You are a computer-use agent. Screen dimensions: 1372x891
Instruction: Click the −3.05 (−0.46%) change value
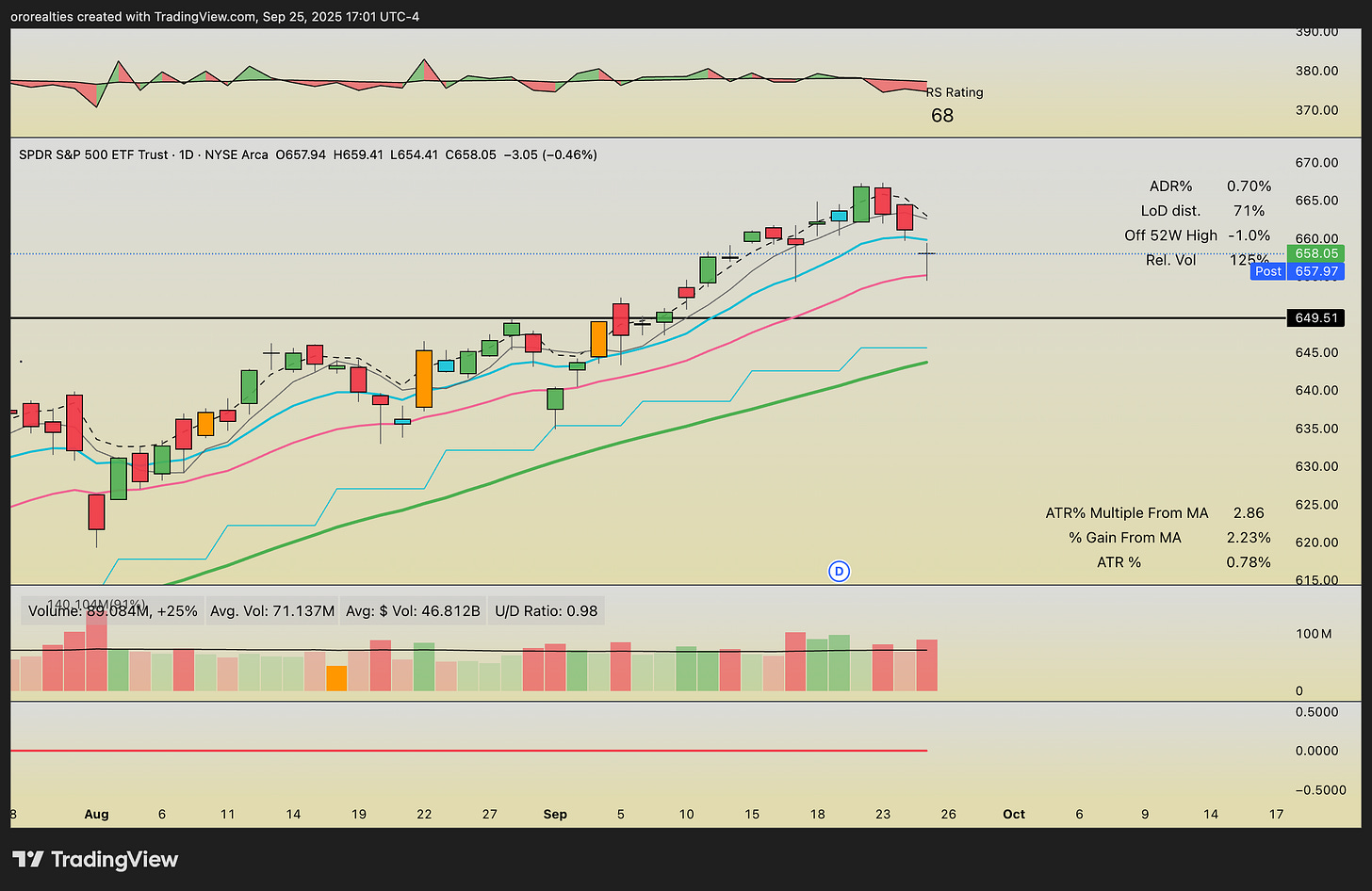click(550, 154)
